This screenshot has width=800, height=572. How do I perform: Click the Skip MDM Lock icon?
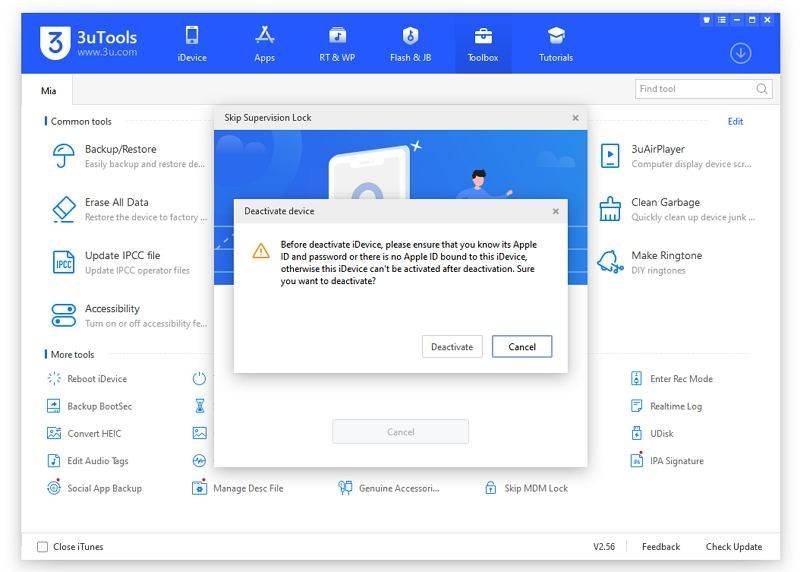tap(491, 488)
